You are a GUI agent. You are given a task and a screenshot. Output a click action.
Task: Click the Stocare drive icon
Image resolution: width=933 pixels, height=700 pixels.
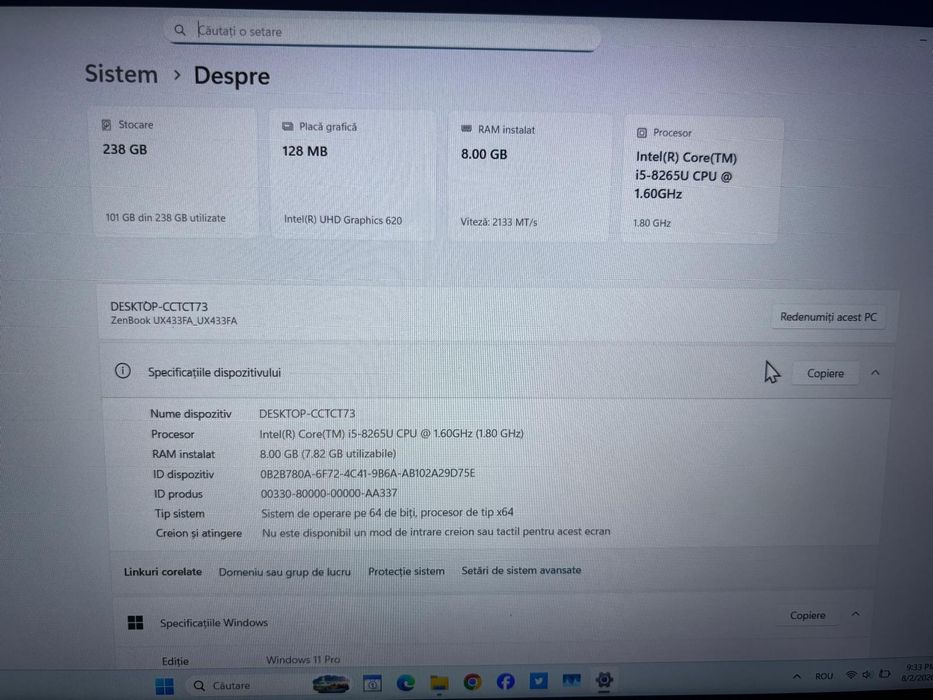click(107, 124)
